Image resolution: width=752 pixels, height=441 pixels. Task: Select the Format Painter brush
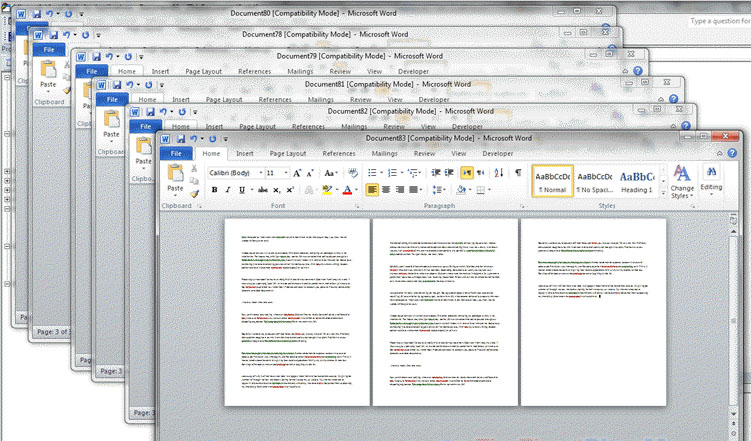pos(194,193)
